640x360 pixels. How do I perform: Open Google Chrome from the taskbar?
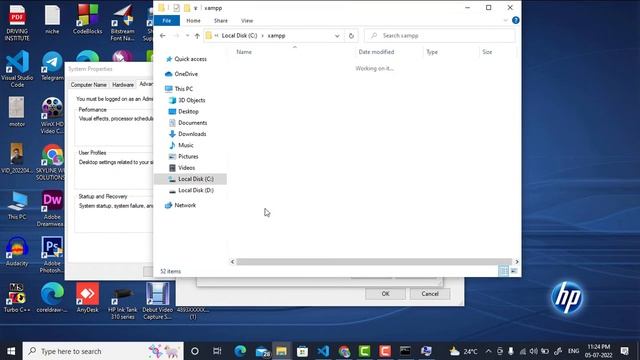click(344, 351)
